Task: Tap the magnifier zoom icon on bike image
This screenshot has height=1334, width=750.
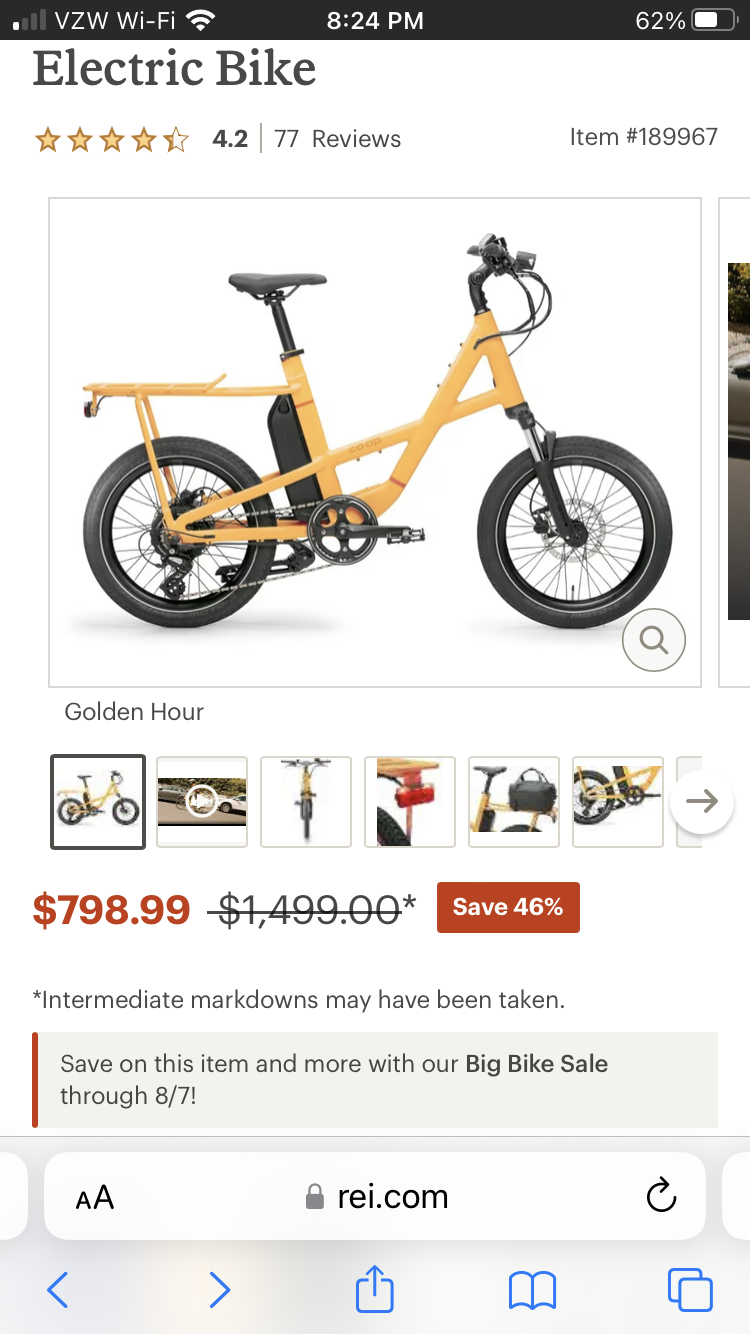Action: click(x=654, y=639)
